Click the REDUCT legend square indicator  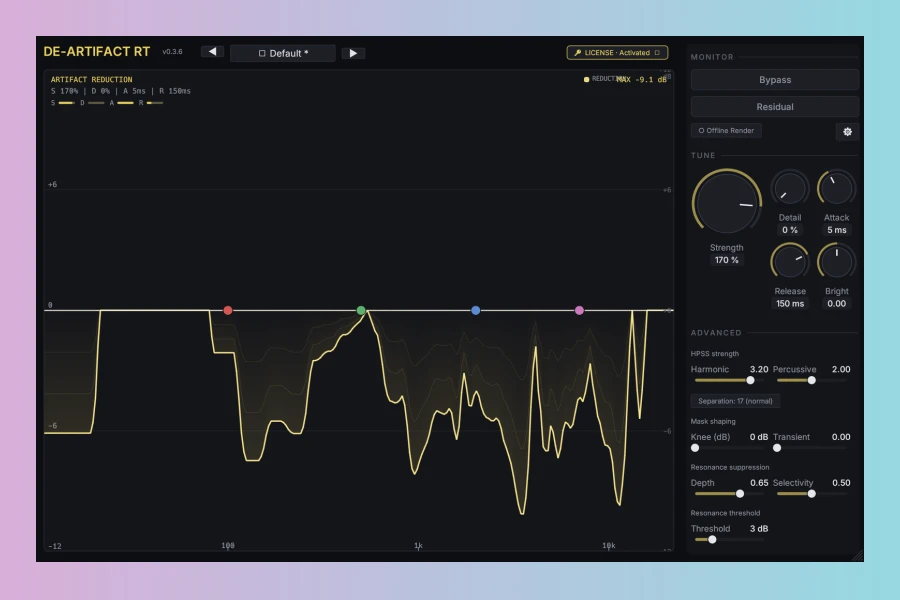click(x=586, y=79)
